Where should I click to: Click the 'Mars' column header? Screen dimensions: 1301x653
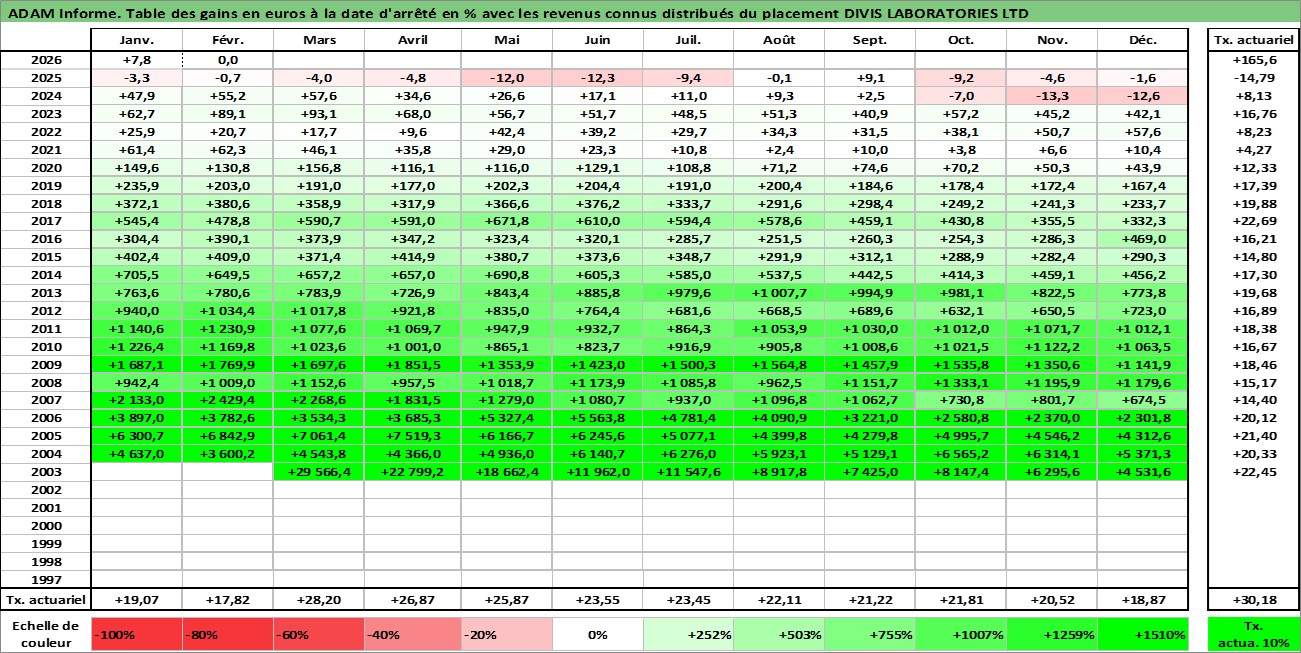coord(318,41)
